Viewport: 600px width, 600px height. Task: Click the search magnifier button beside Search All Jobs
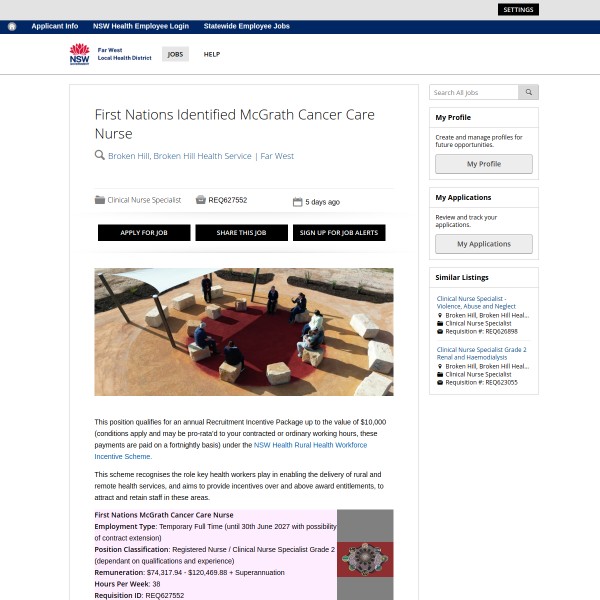click(x=528, y=92)
